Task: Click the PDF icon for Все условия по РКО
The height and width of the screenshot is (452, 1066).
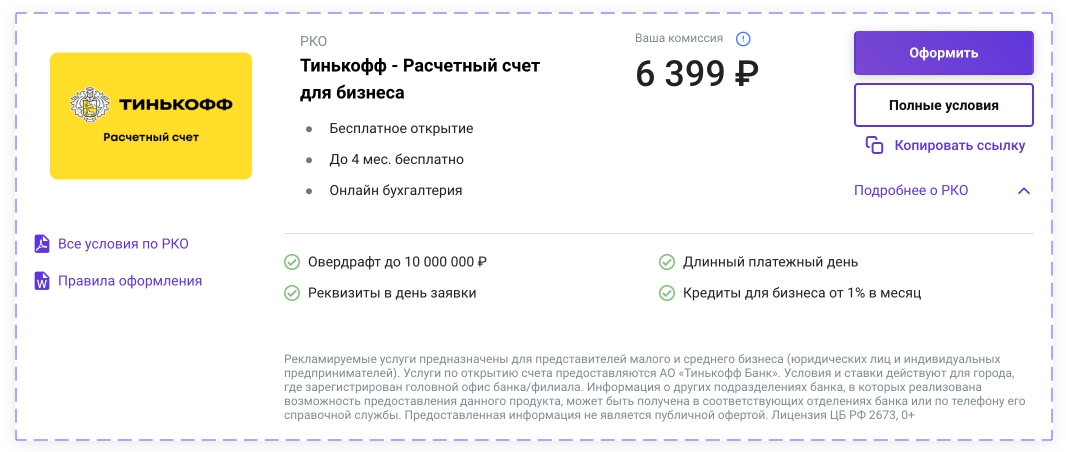Action: click(42, 244)
